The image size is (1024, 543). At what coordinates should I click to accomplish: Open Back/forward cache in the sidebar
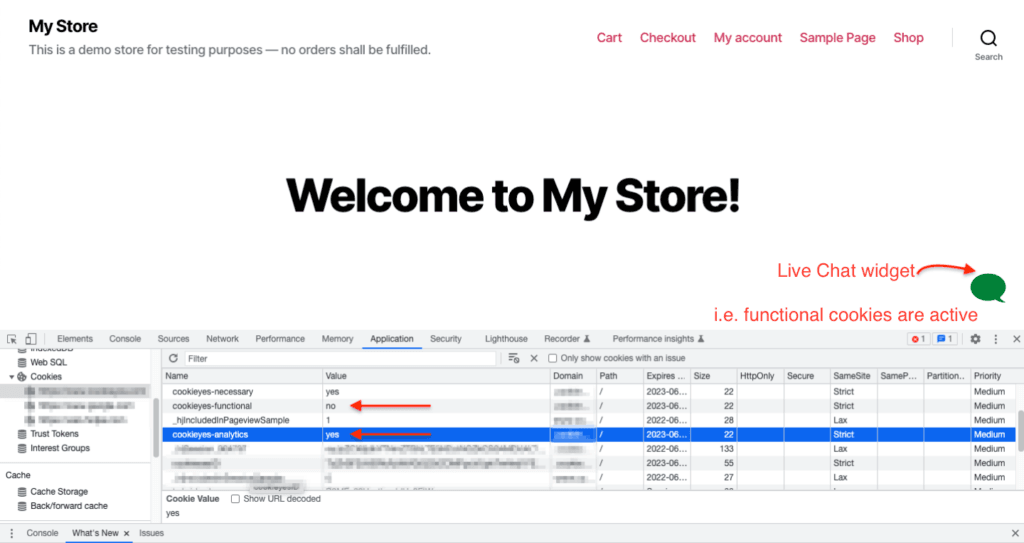[x=69, y=506]
